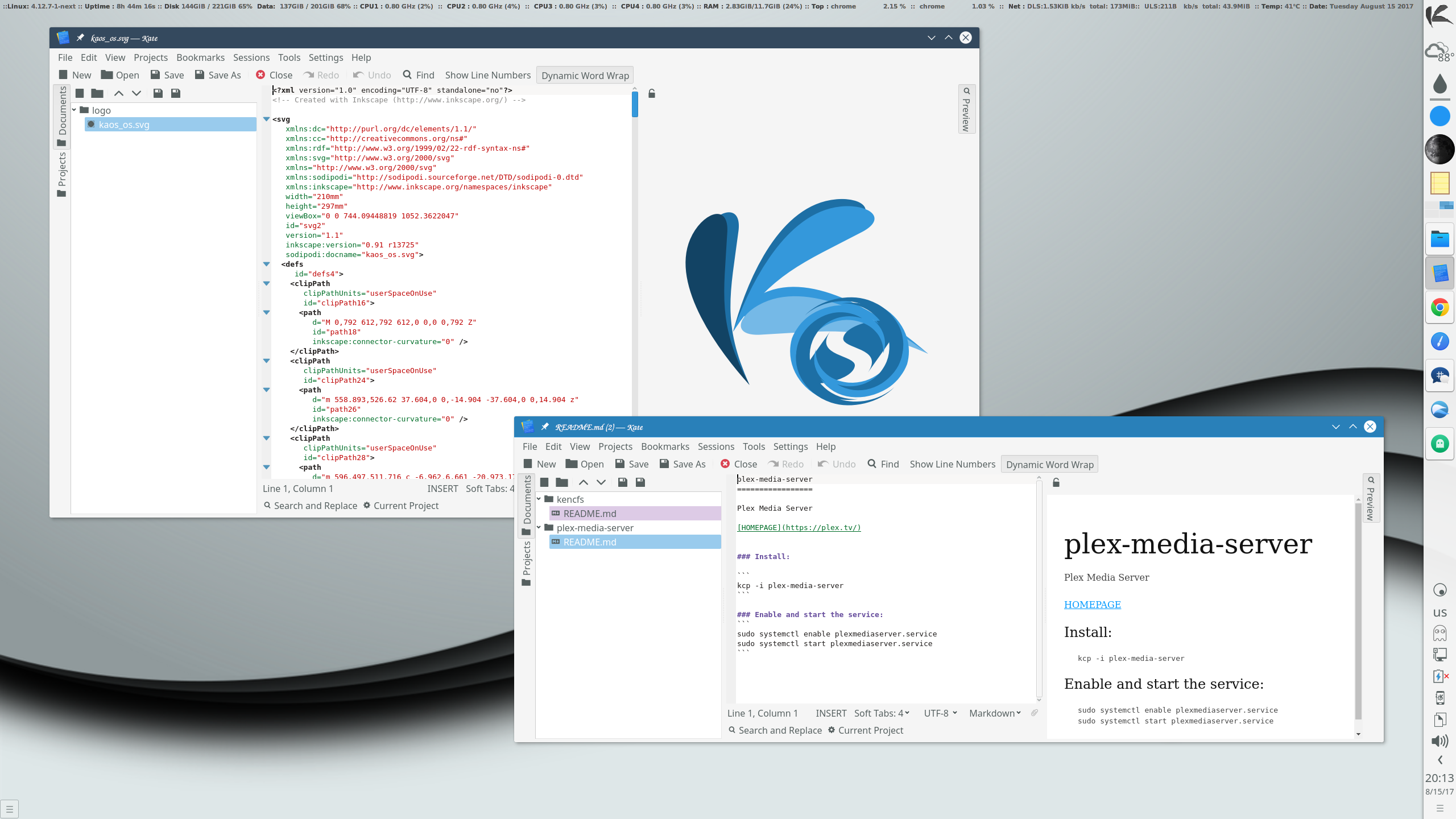Click next document arrow in kaos_os.svg Documents panel
The height and width of the screenshot is (819, 1456).
coord(136,93)
